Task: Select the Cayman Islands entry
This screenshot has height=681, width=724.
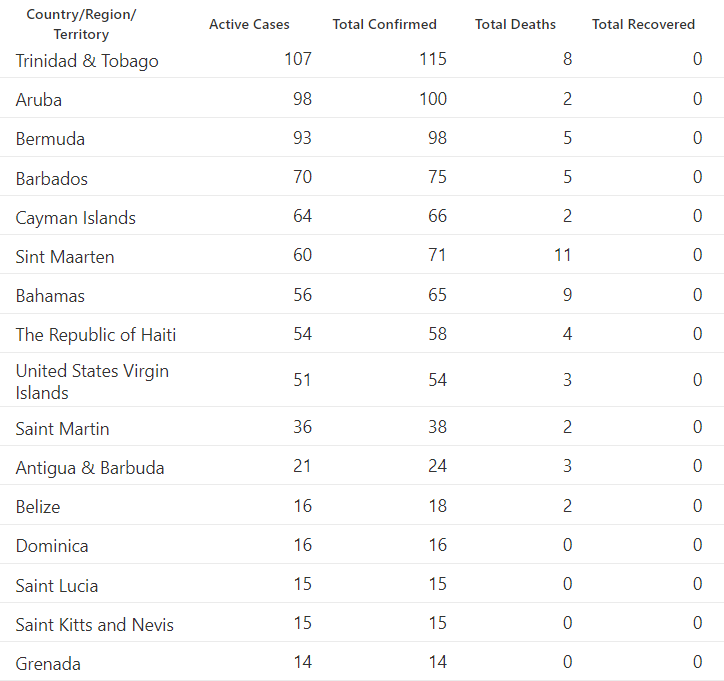Action: pos(76,218)
